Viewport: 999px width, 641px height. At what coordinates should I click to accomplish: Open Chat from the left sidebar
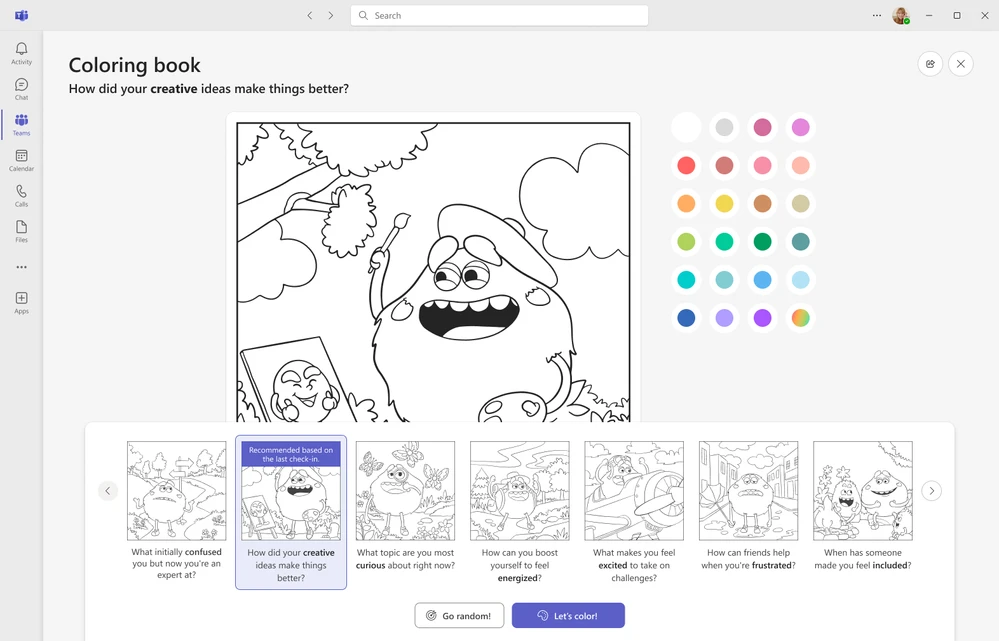point(21,87)
